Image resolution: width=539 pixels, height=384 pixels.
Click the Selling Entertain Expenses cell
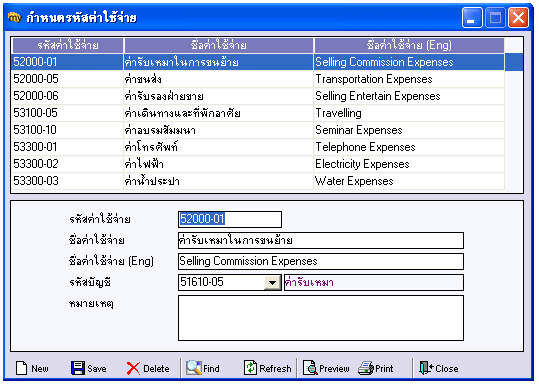click(x=409, y=96)
